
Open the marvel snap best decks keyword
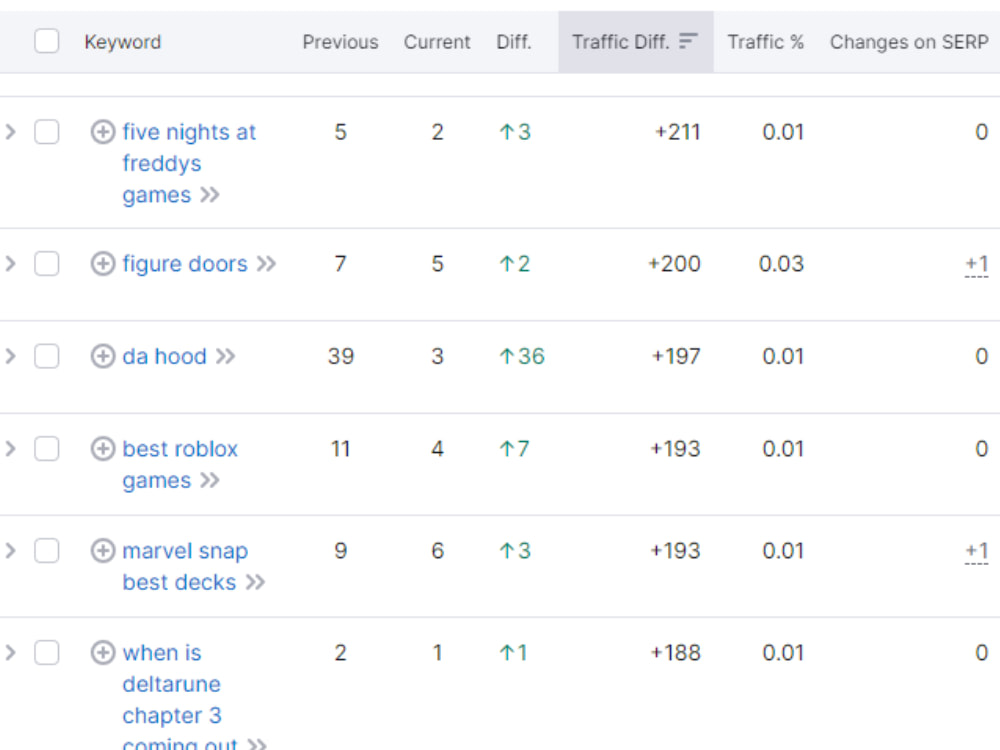tap(185, 566)
